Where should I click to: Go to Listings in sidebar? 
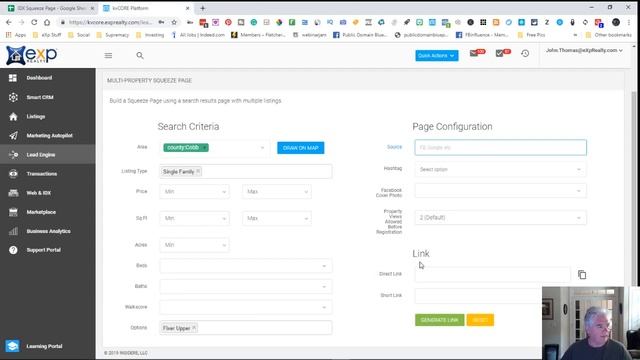[36, 116]
